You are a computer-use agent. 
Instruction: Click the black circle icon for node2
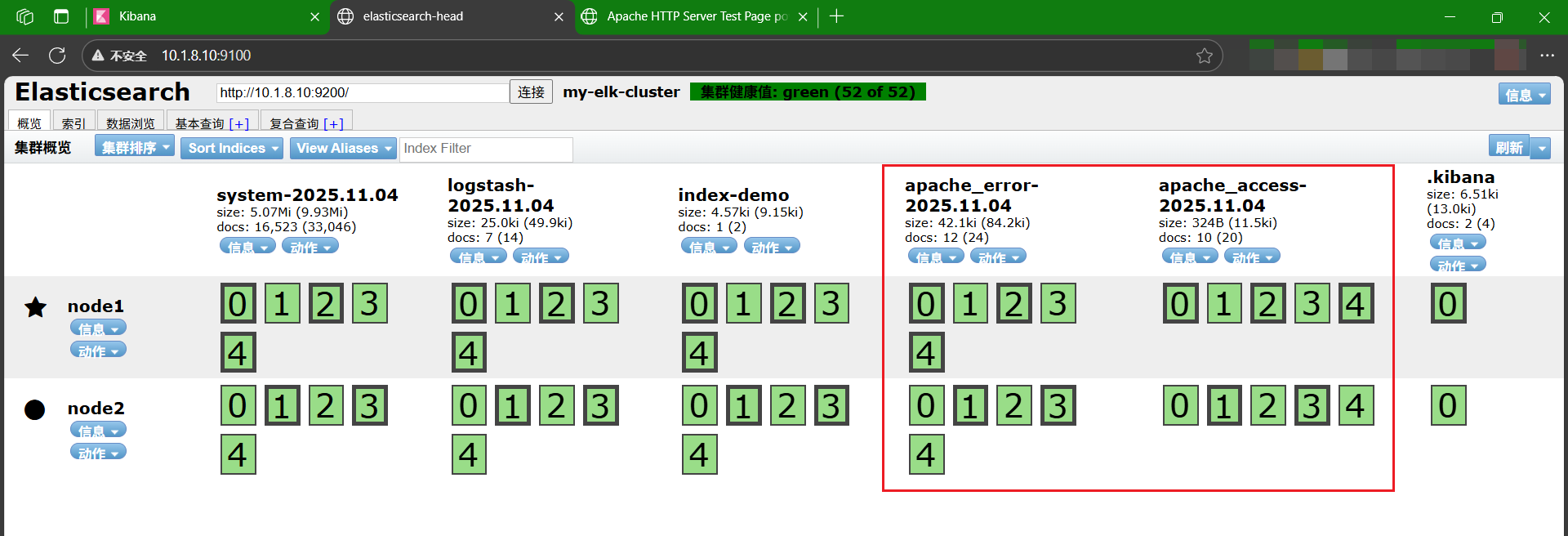(x=35, y=409)
